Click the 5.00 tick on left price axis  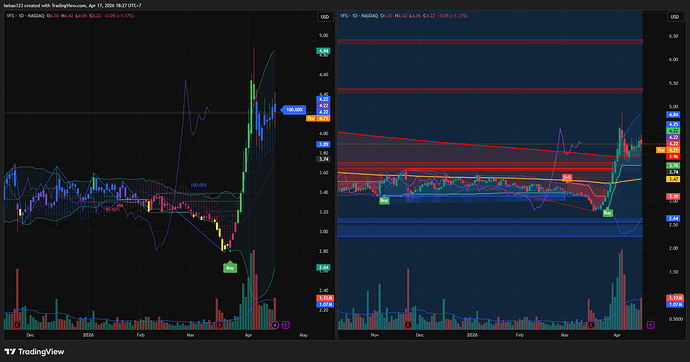[324, 36]
